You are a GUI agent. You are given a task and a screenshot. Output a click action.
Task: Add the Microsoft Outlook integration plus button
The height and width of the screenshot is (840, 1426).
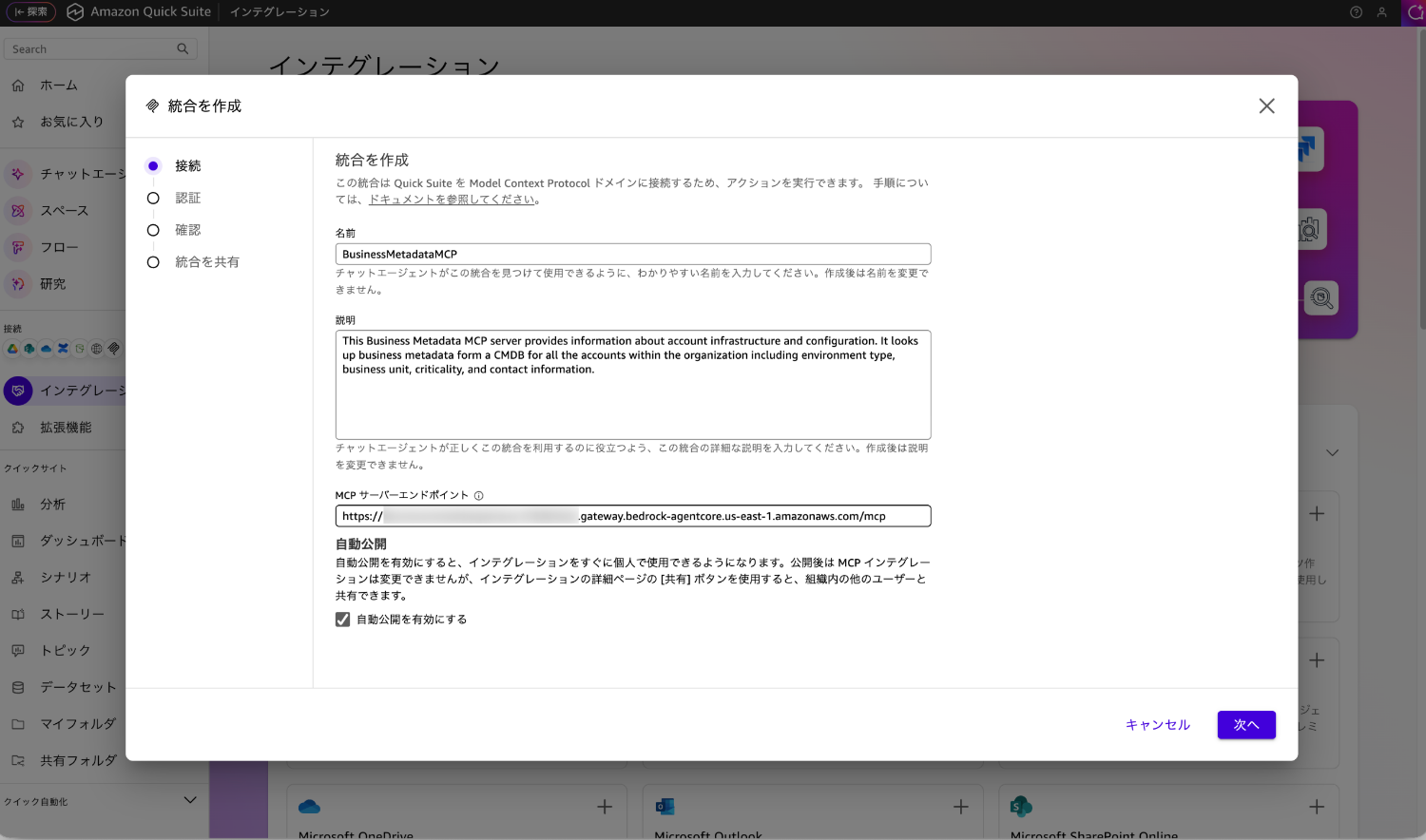tap(961, 807)
